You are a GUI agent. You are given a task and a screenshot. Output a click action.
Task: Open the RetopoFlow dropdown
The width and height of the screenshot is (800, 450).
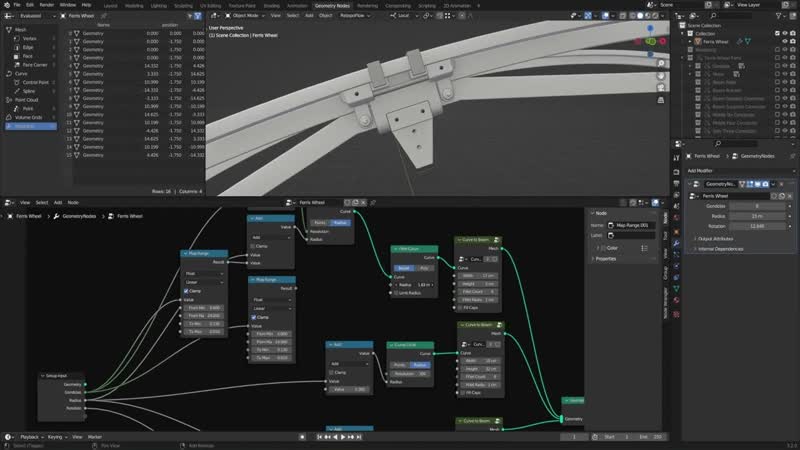[x=355, y=16]
